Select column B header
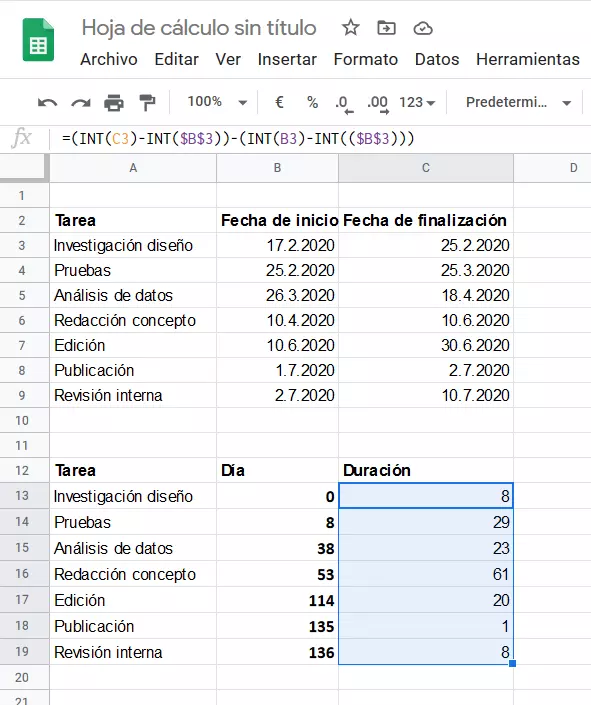Screen dimensions: 591x705 click(x=278, y=168)
